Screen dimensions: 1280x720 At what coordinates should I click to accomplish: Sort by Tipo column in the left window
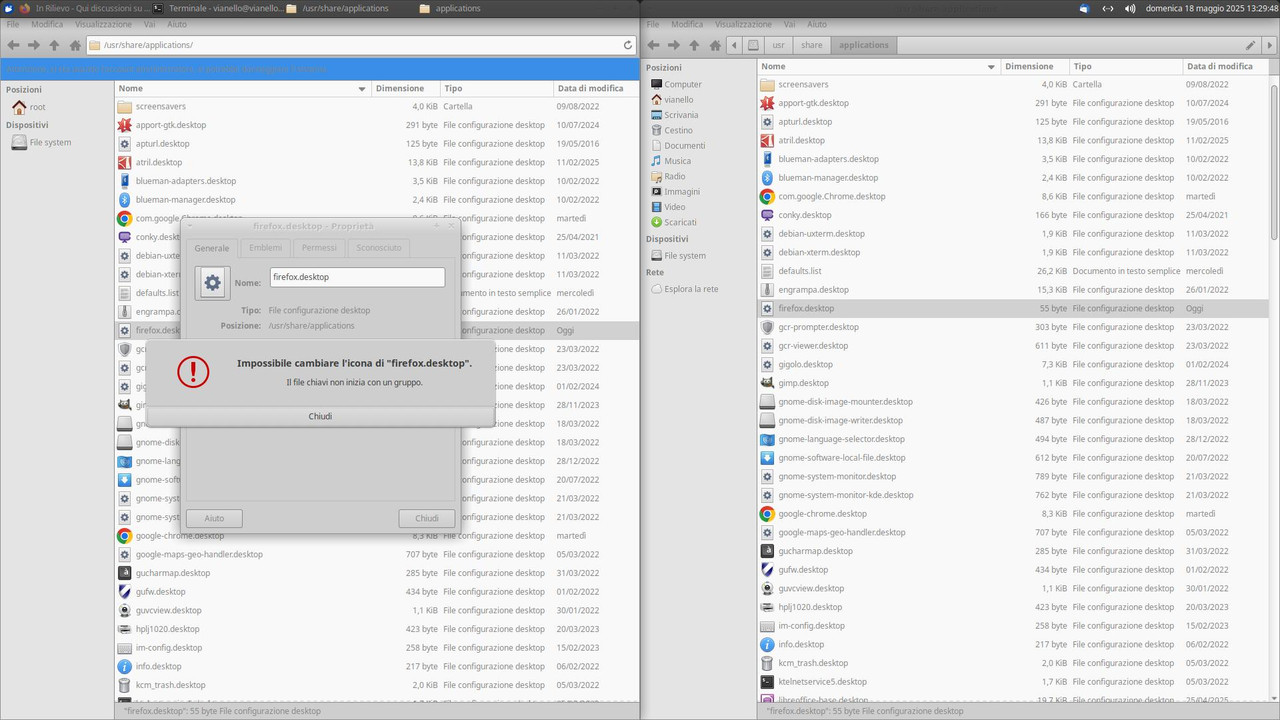[x=497, y=88]
